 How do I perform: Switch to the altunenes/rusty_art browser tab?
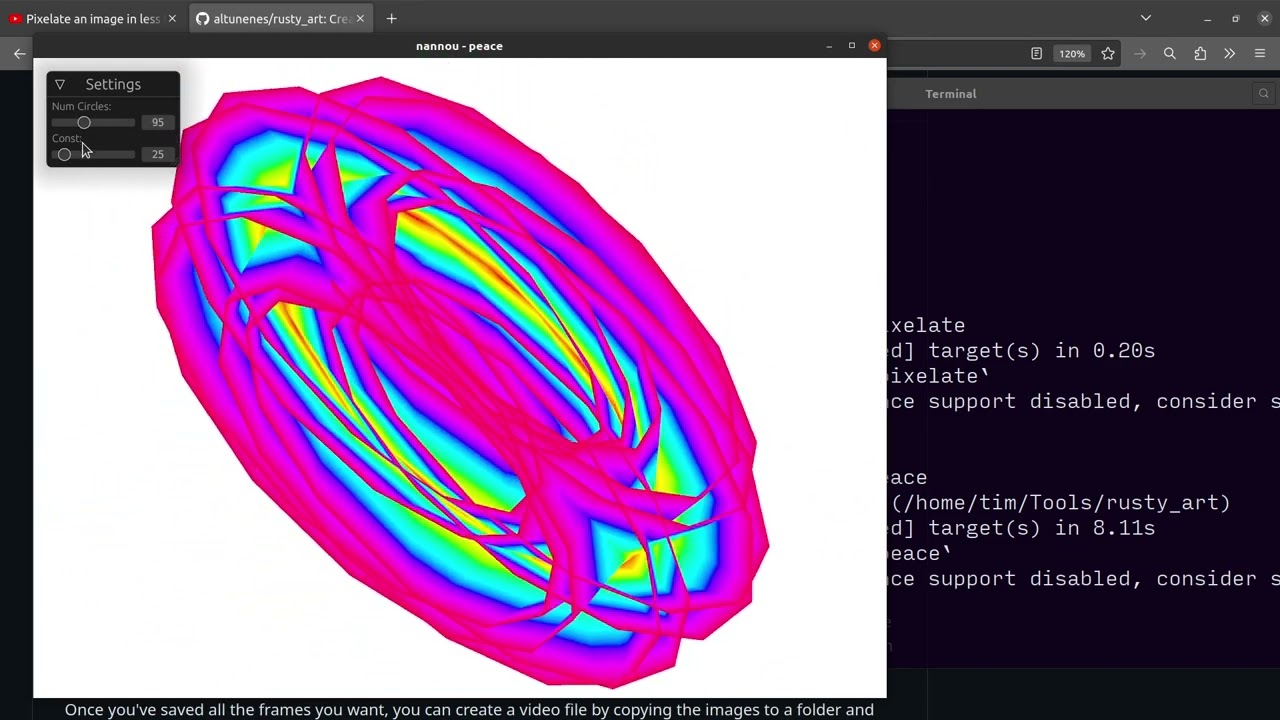pyautogui.click(x=281, y=18)
